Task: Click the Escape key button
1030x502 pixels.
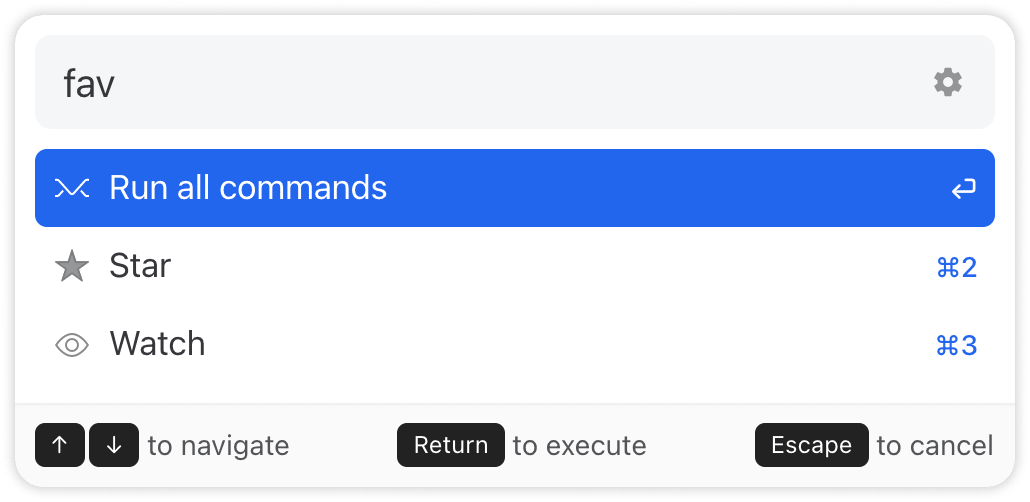Action: point(811,445)
